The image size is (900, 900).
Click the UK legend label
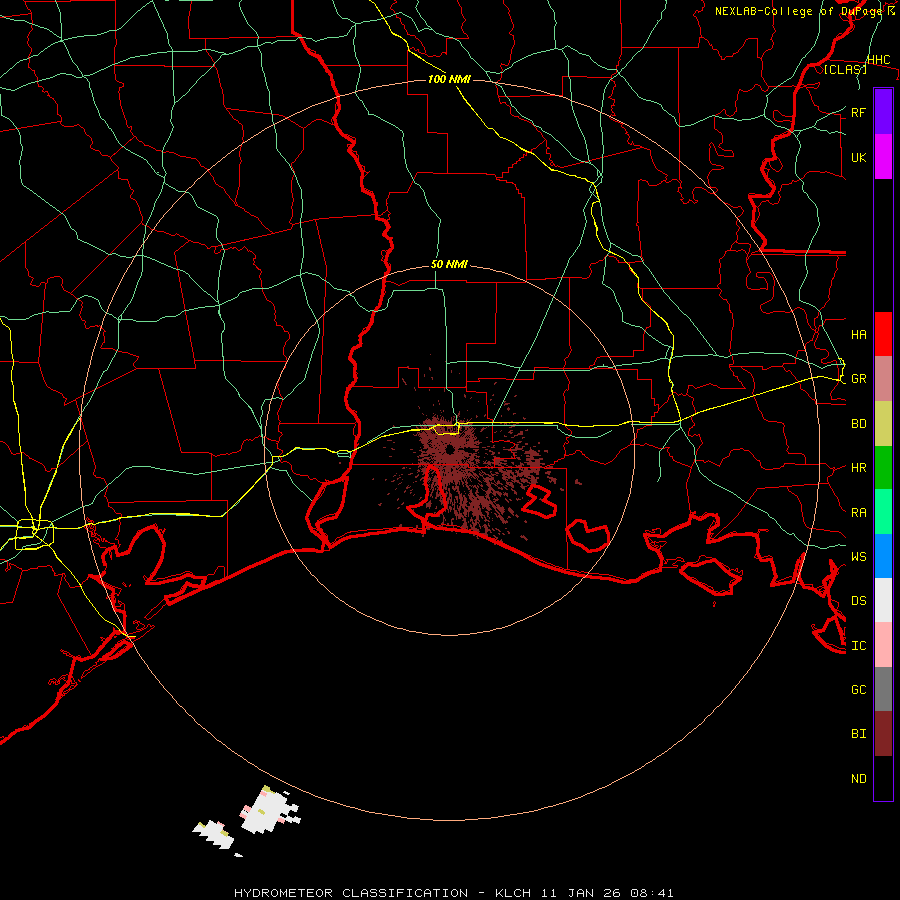click(858, 157)
